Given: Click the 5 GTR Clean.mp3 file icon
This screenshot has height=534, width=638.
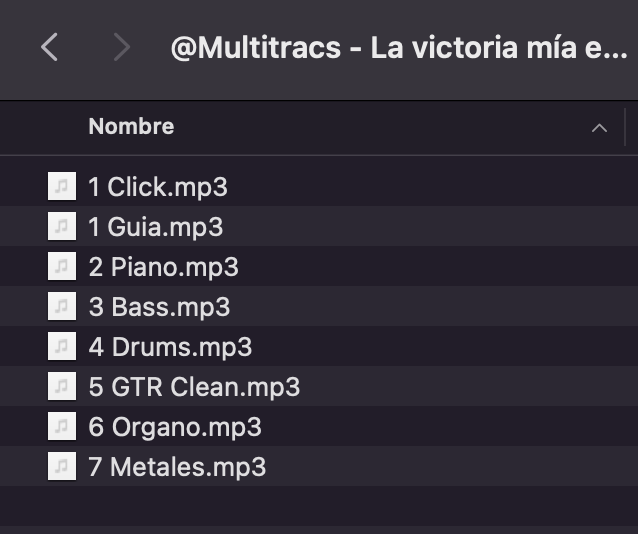Looking at the screenshot, I should [62, 387].
